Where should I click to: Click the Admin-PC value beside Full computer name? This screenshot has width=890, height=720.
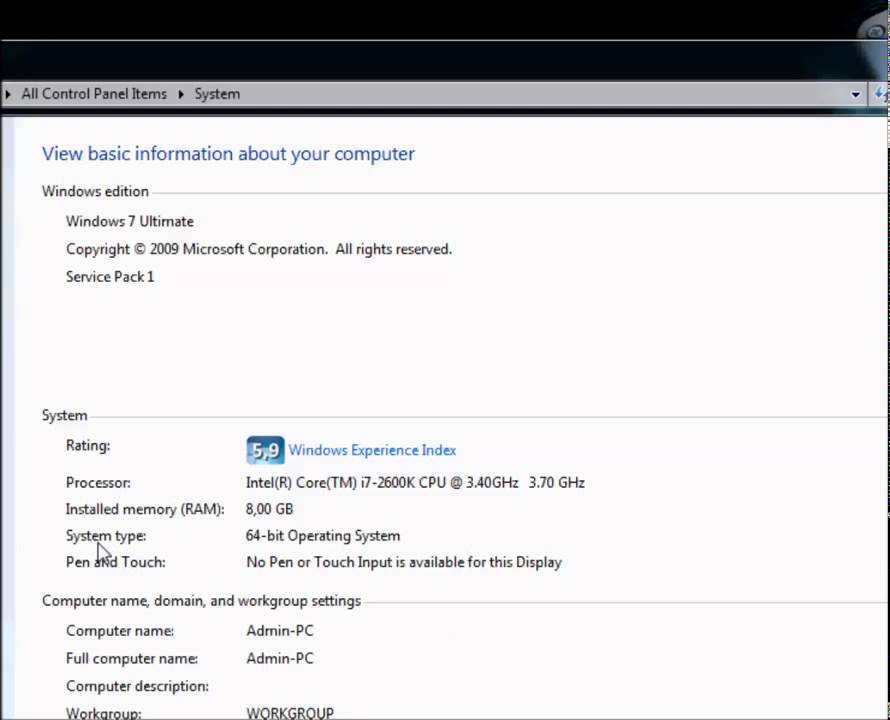point(280,659)
